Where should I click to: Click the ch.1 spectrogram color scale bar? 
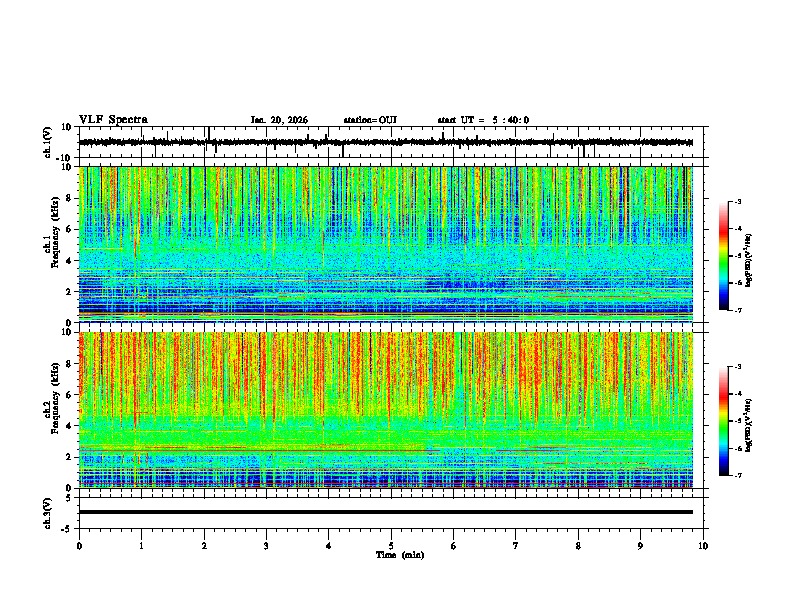(x=724, y=256)
